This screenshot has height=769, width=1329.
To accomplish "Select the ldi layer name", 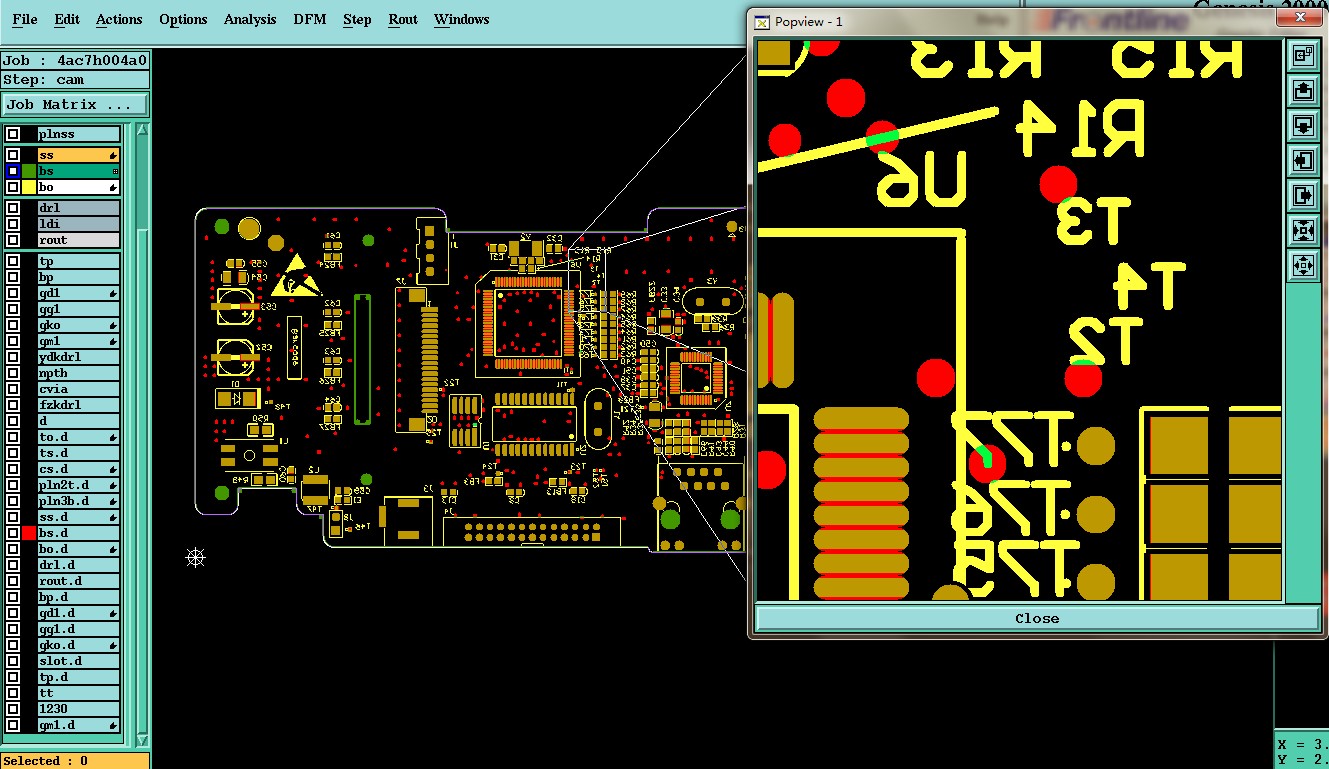I will click(78, 225).
